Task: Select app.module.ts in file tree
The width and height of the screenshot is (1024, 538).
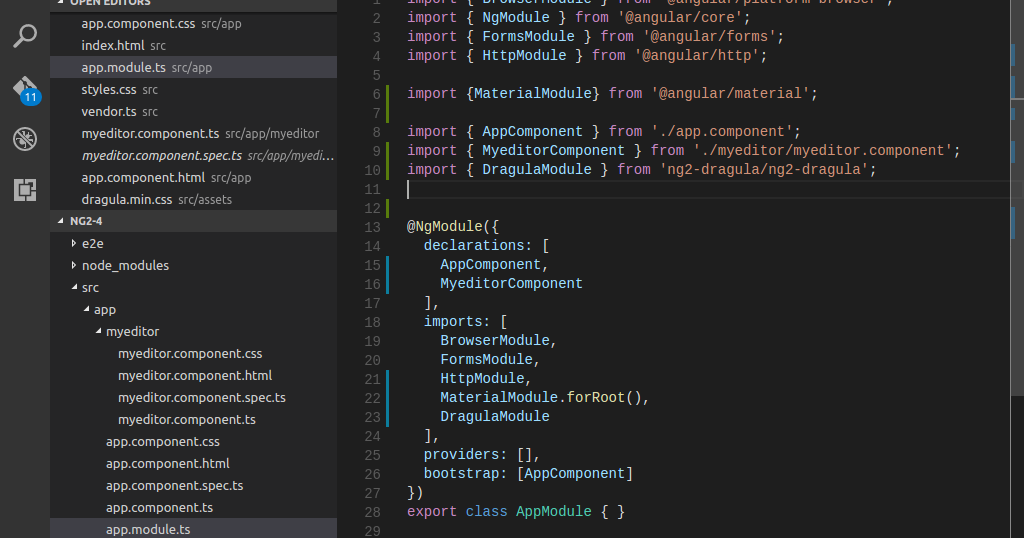Action: (x=193, y=529)
